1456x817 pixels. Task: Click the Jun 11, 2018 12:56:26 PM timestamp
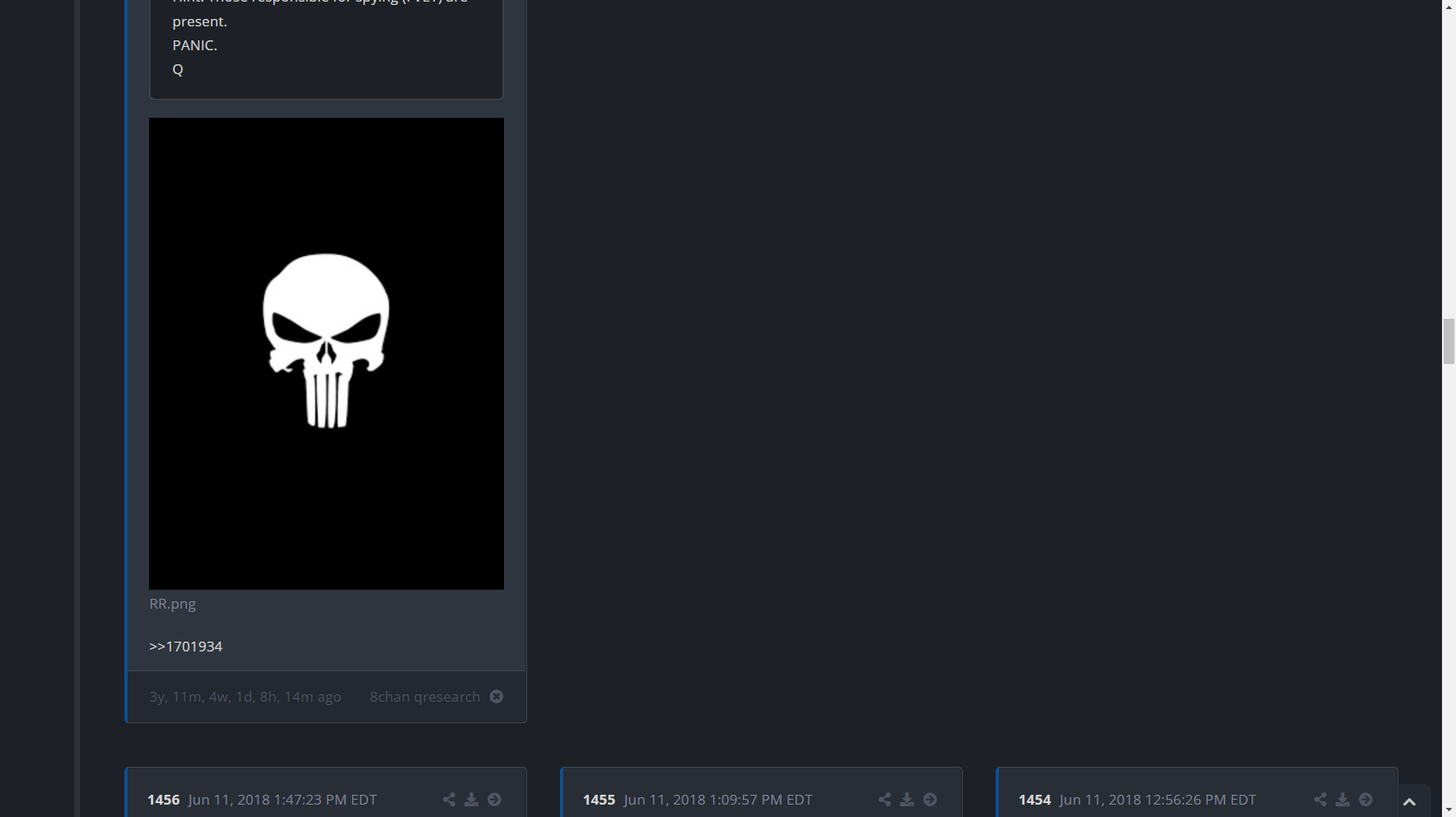pyautogui.click(x=1157, y=800)
